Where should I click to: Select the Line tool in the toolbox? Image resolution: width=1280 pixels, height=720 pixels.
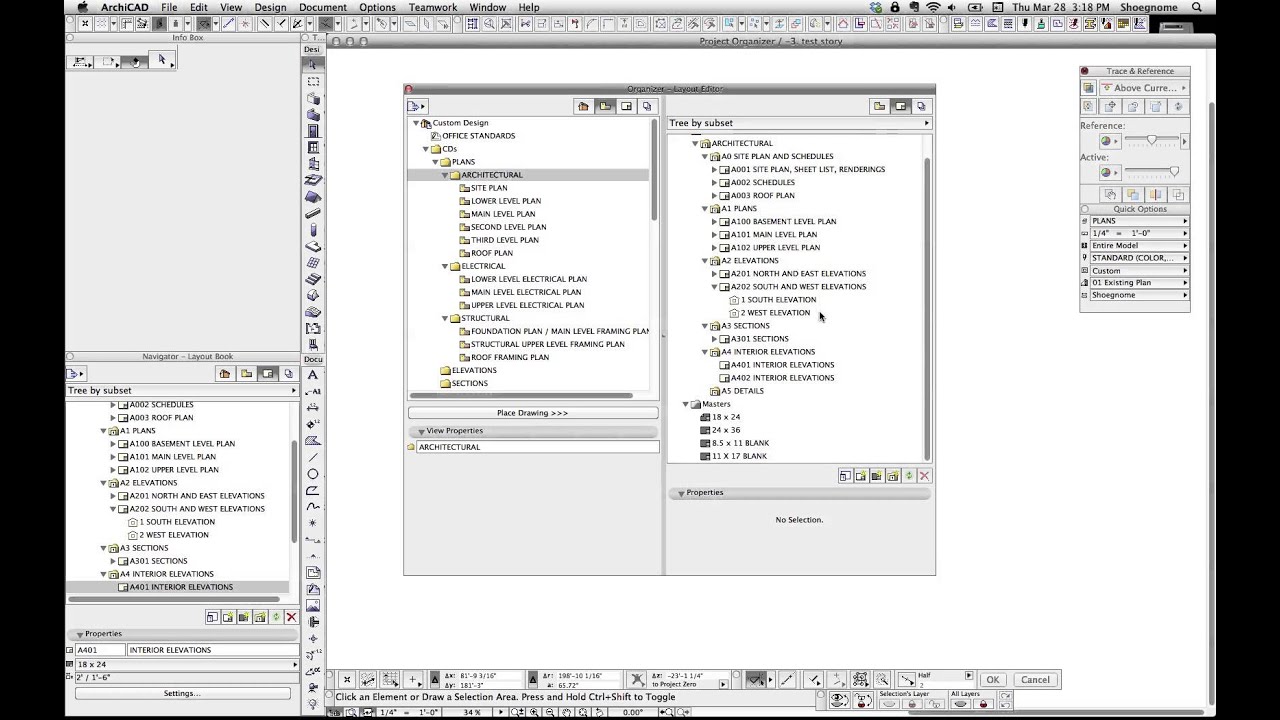313,457
